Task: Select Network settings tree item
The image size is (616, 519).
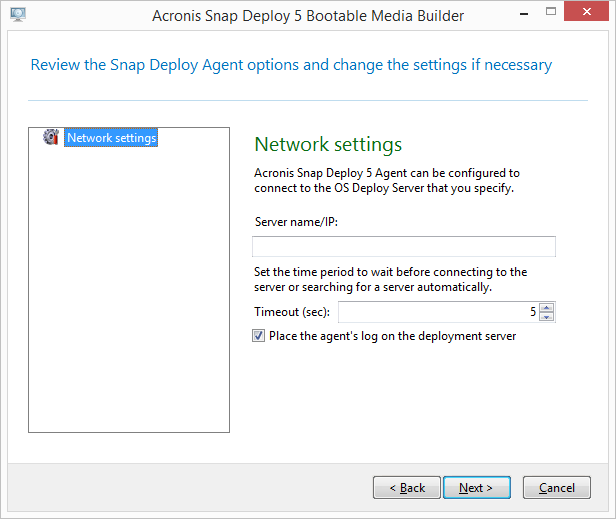Action: (111, 138)
